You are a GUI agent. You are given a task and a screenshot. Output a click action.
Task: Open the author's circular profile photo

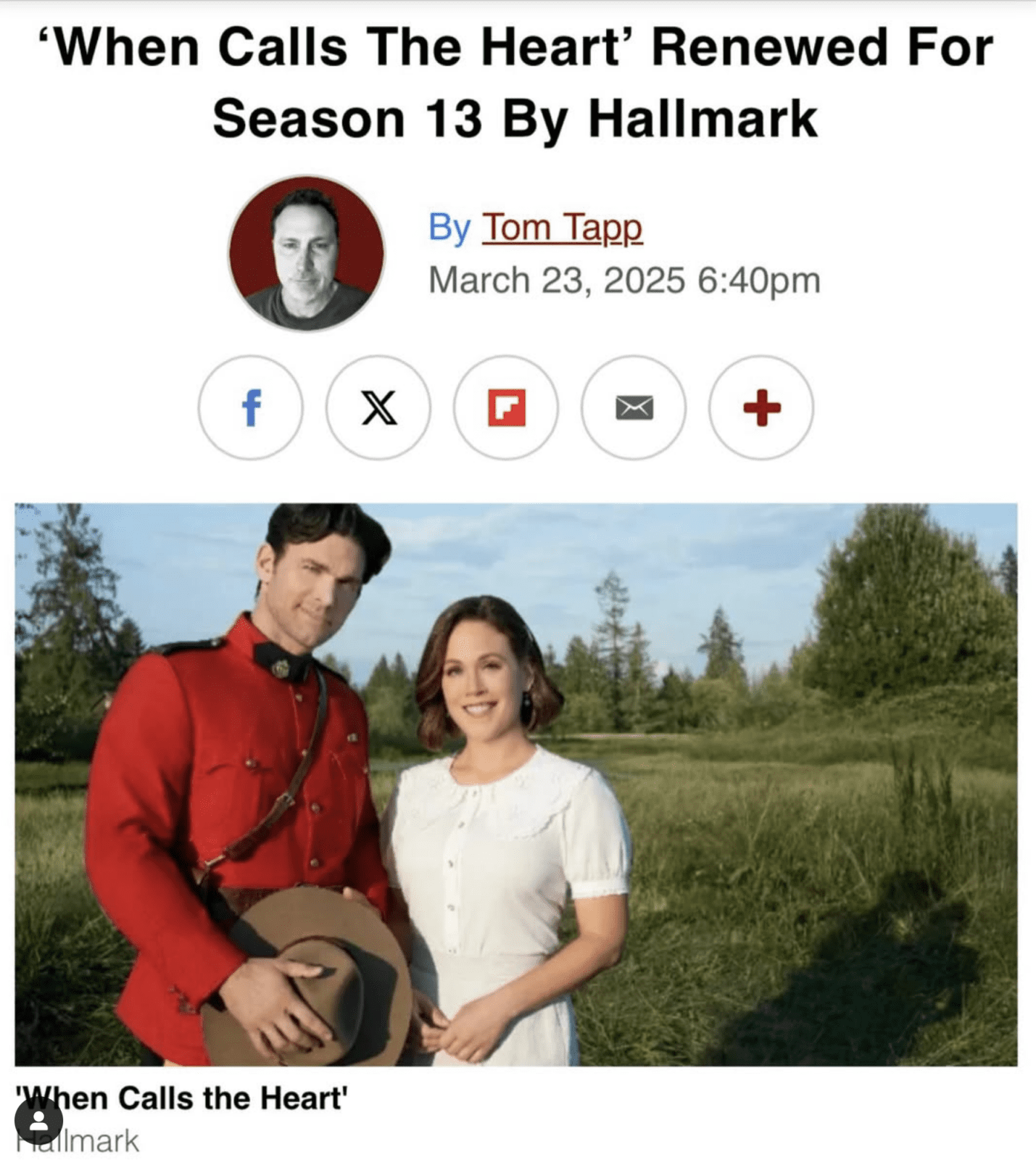coord(307,253)
